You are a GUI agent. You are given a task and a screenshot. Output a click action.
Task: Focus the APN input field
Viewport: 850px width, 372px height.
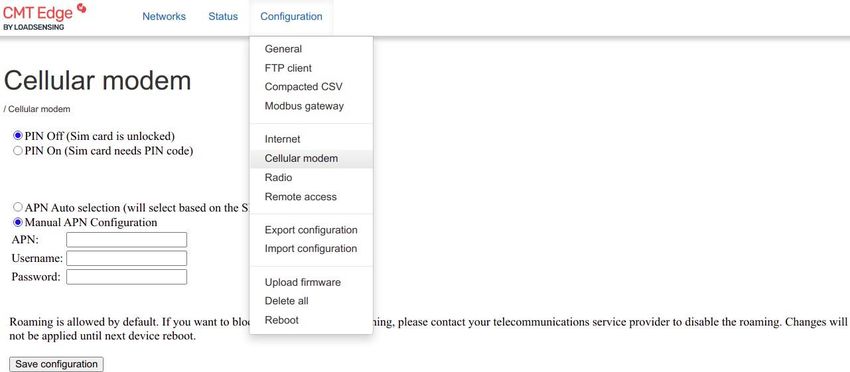(x=126, y=240)
